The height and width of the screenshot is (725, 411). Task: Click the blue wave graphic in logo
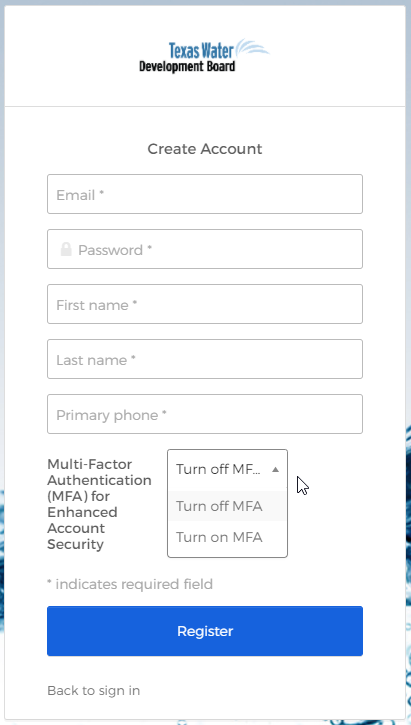pyautogui.click(x=252, y=48)
